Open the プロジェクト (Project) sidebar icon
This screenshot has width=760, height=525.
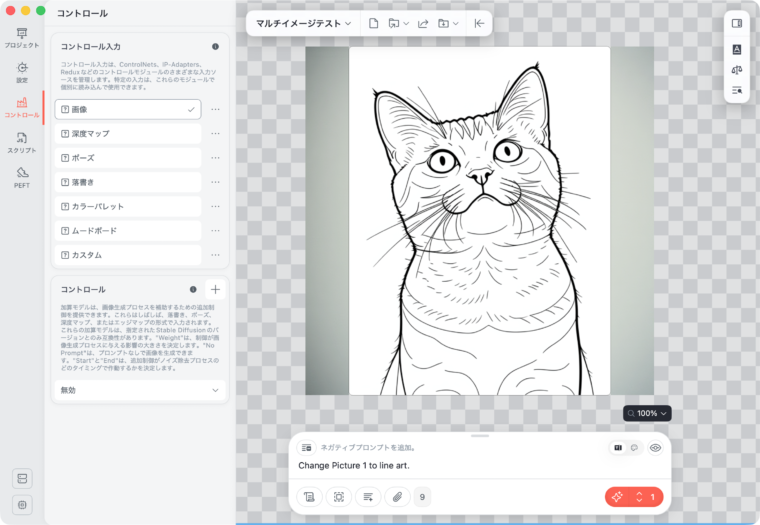coord(22,38)
